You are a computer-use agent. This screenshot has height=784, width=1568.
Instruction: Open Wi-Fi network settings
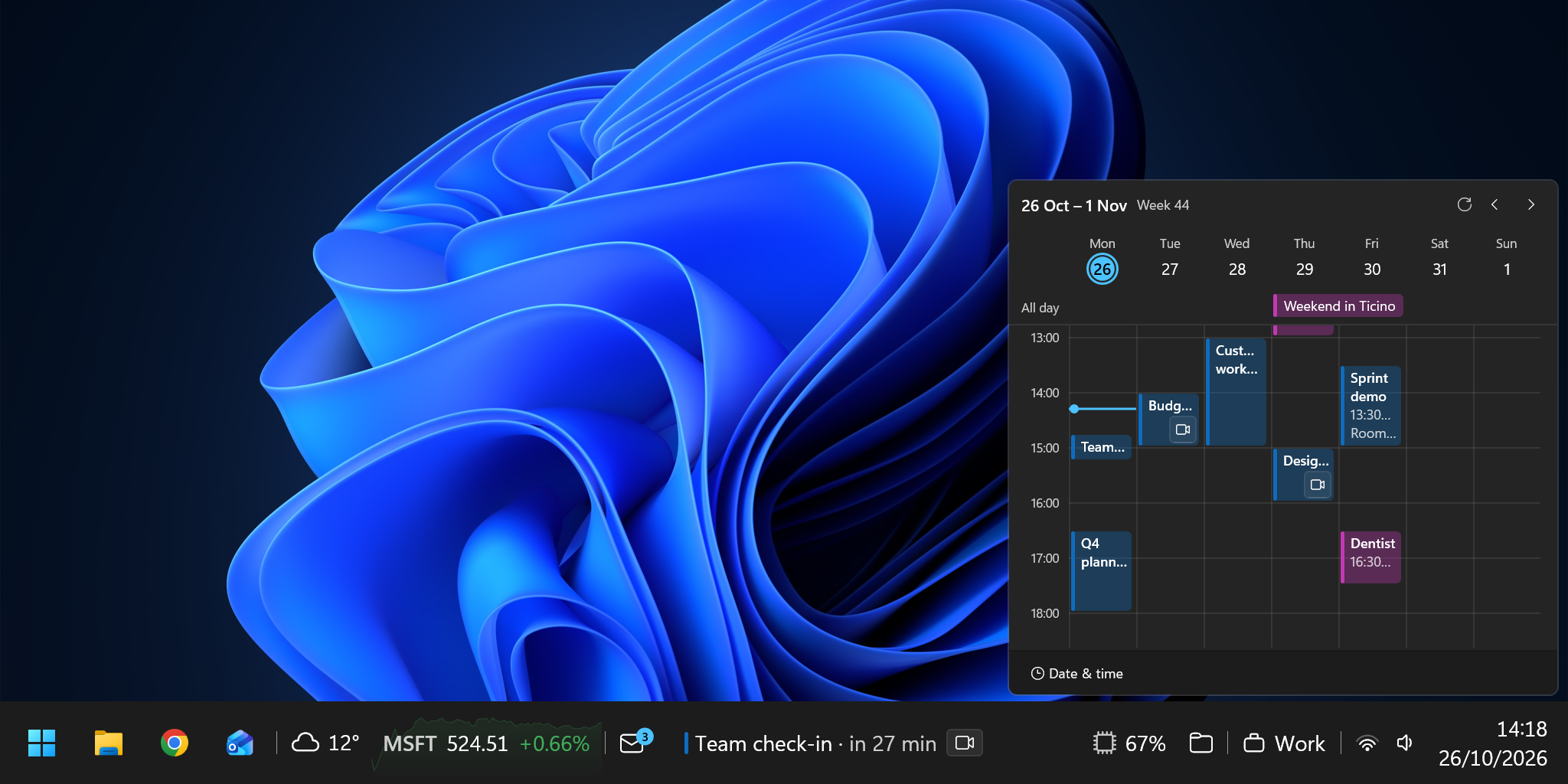pos(1367,743)
